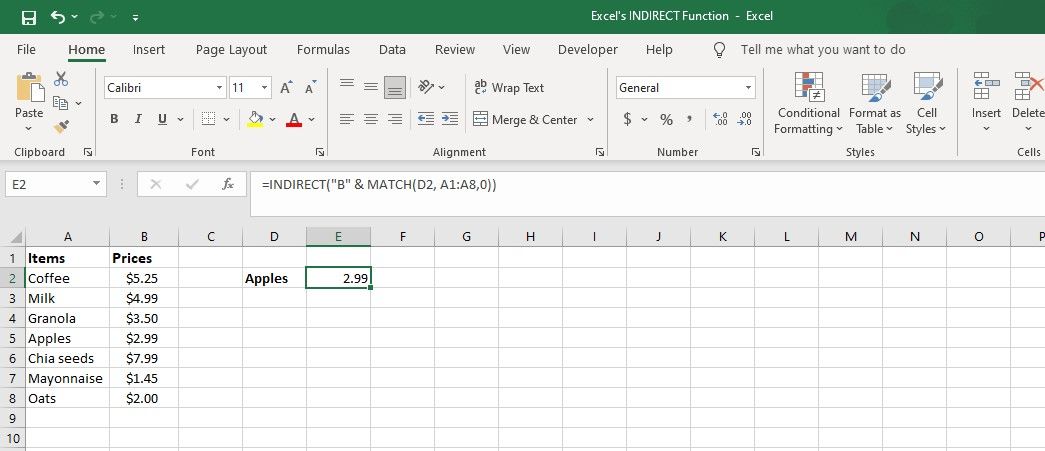This screenshot has width=1045, height=451.
Task: Click the Merge & Center button
Action: click(534, 120)
